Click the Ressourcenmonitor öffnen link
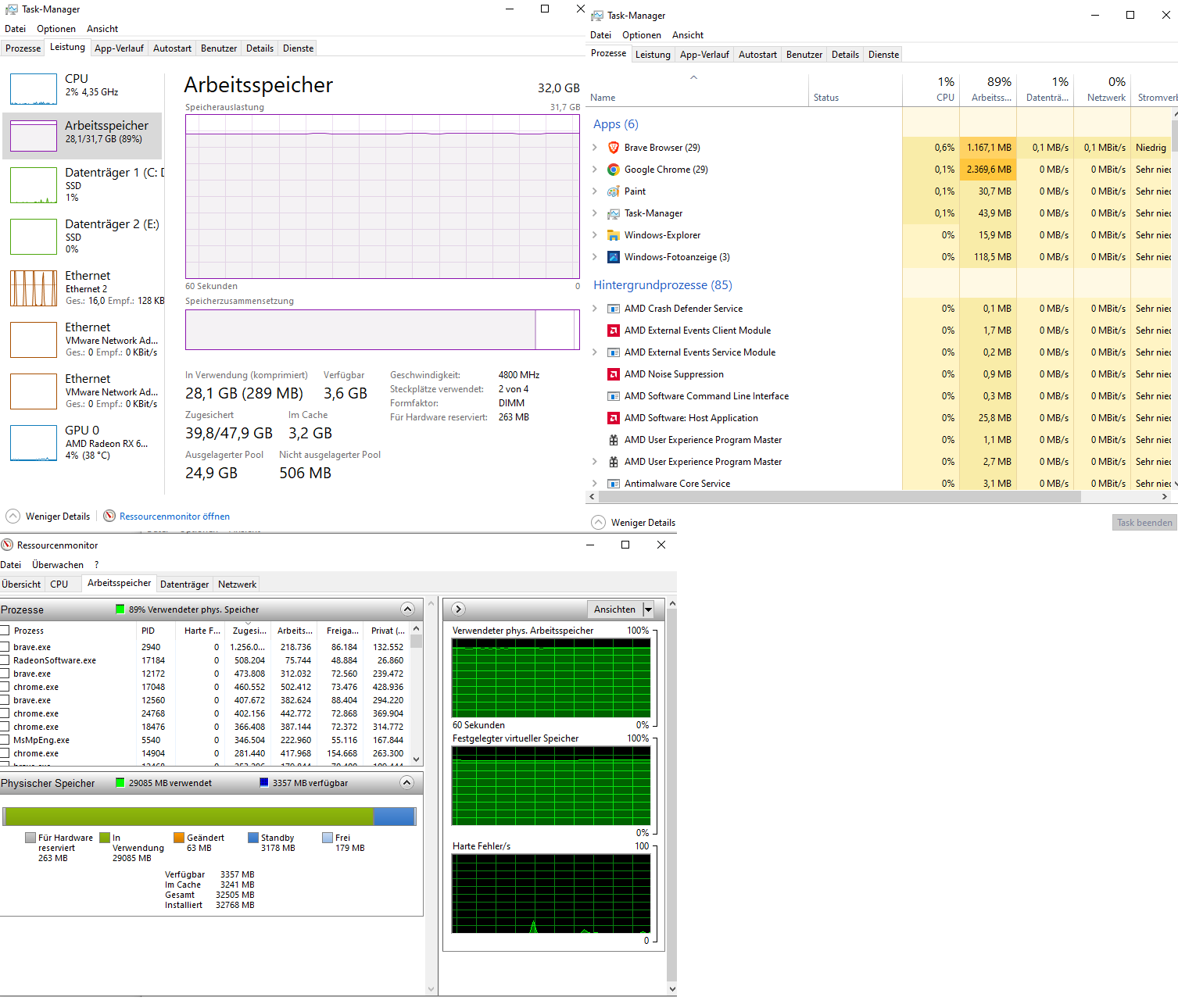This screenshot has width=1178, height=1008. 174,517
